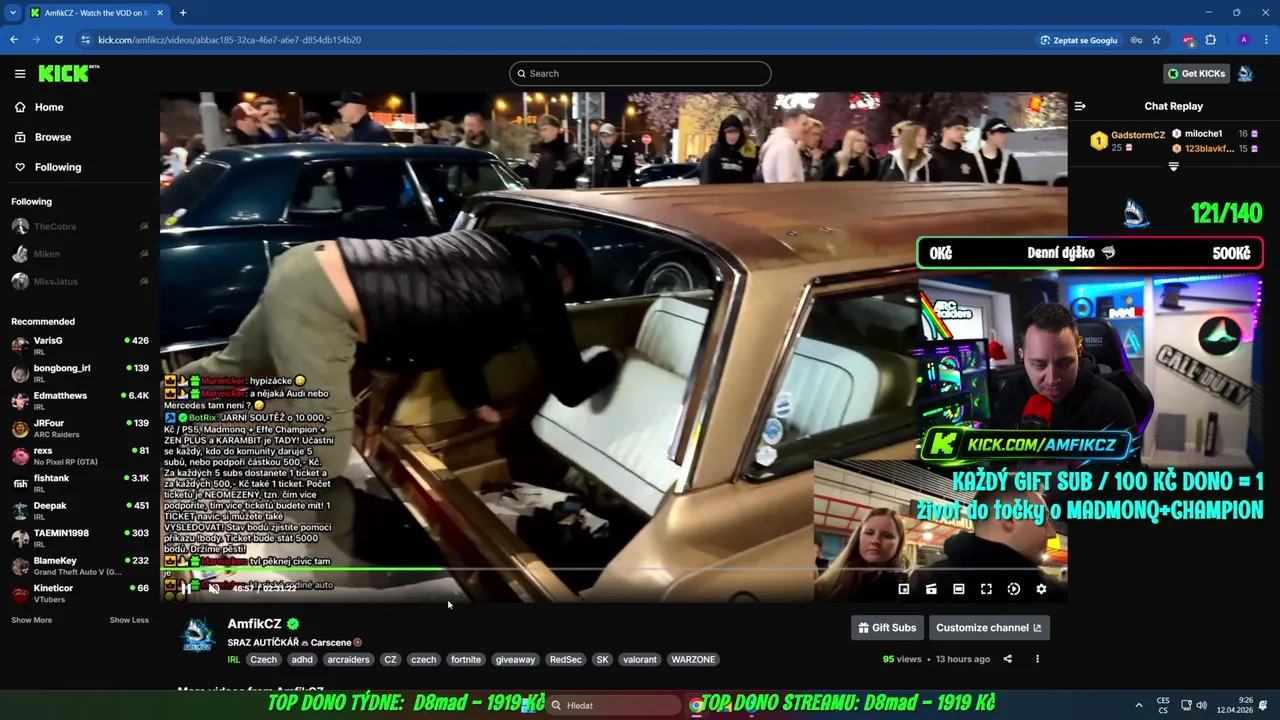
Task: Select the arcraiders tag
Action: click(348, 660)
